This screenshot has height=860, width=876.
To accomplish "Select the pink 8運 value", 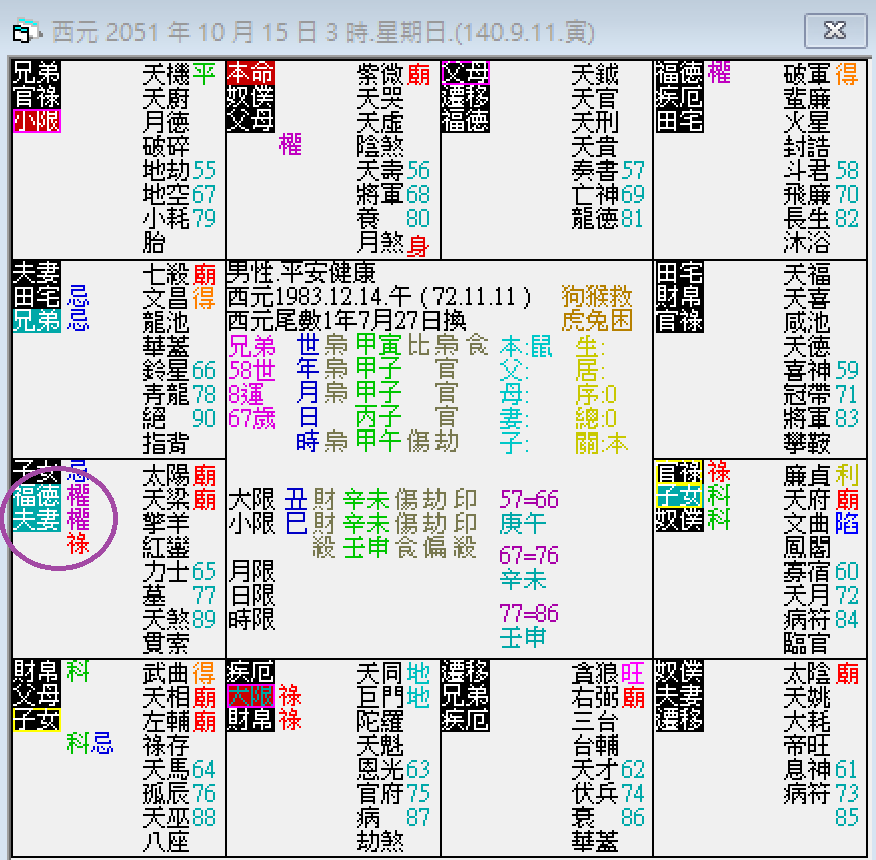I will tap(246, 394).
